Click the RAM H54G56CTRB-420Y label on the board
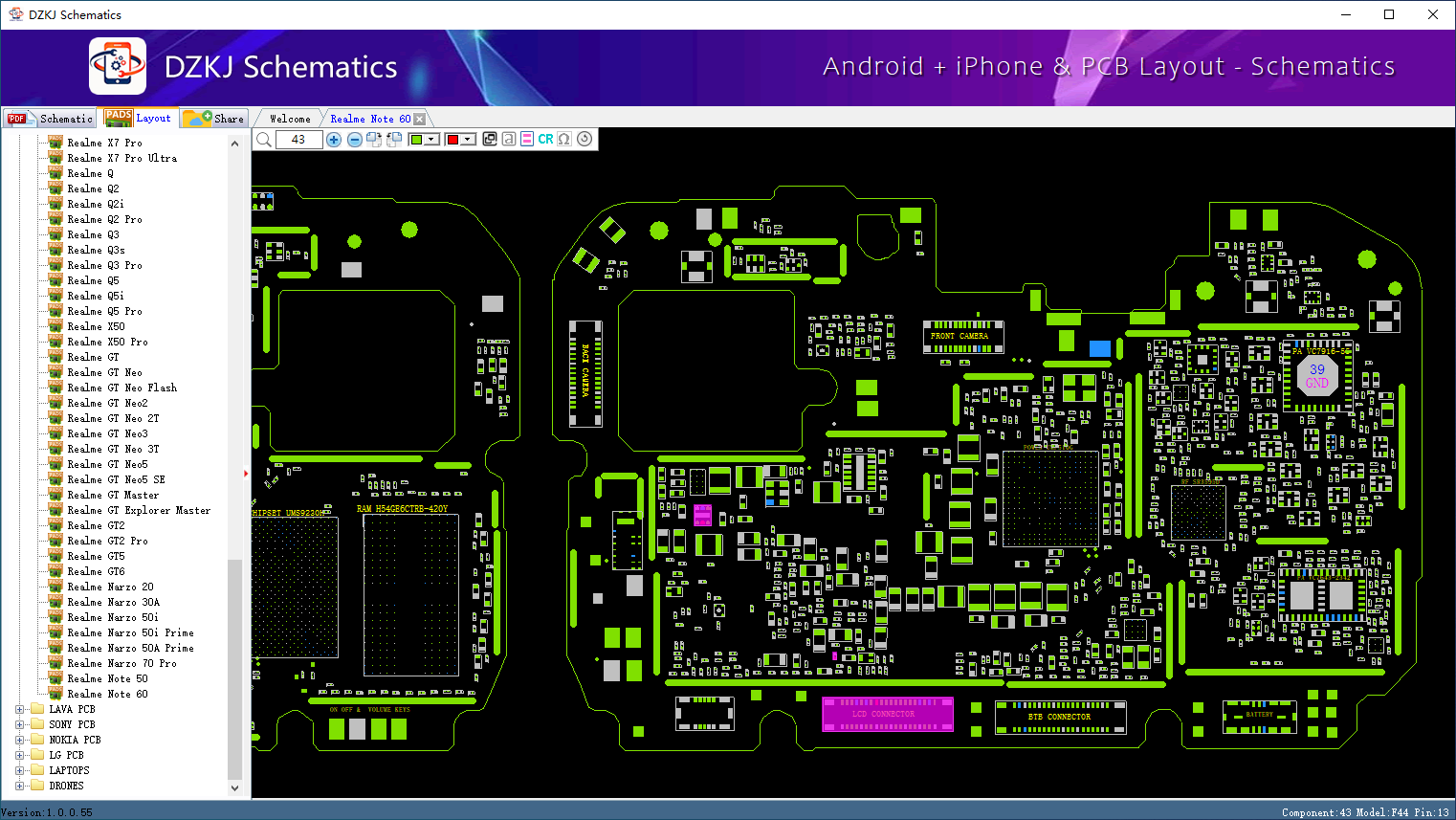This screenshot has width=1456, height=820. (x=402, y=509)
